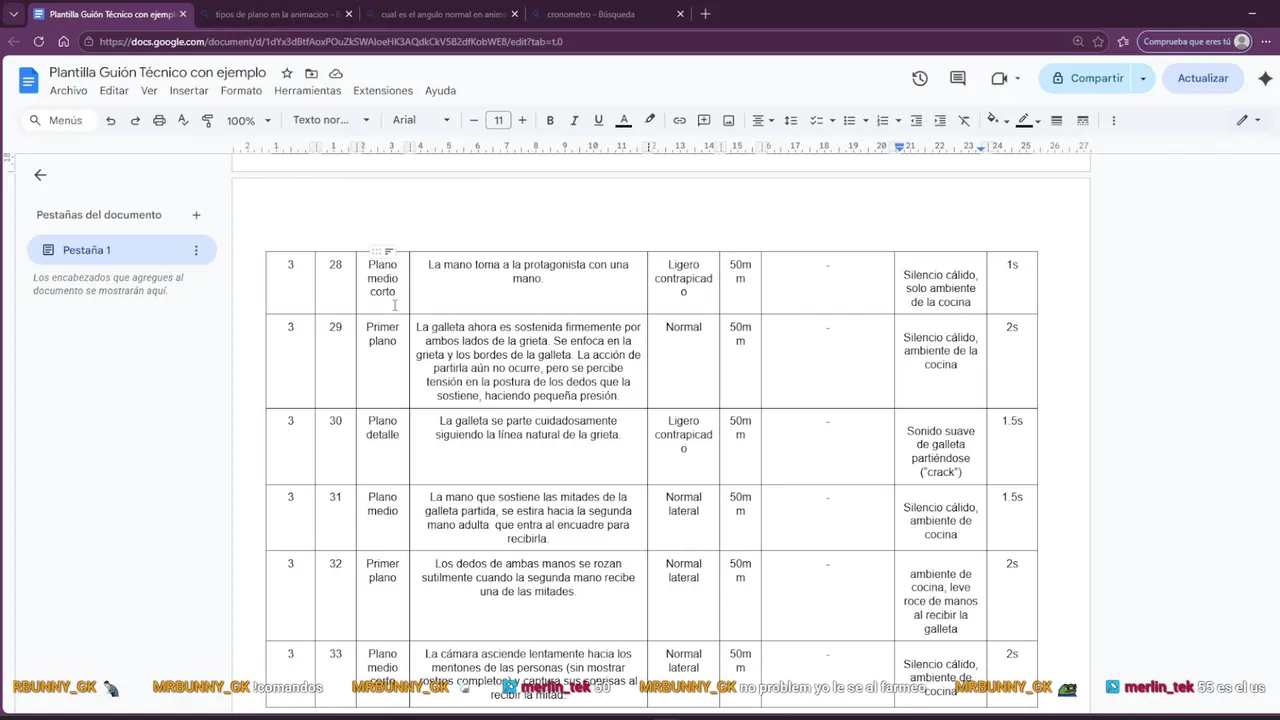This screenshot has width=1280, height=720.
Task: Click the Actualizar button
Action: tap(1202, 78)
